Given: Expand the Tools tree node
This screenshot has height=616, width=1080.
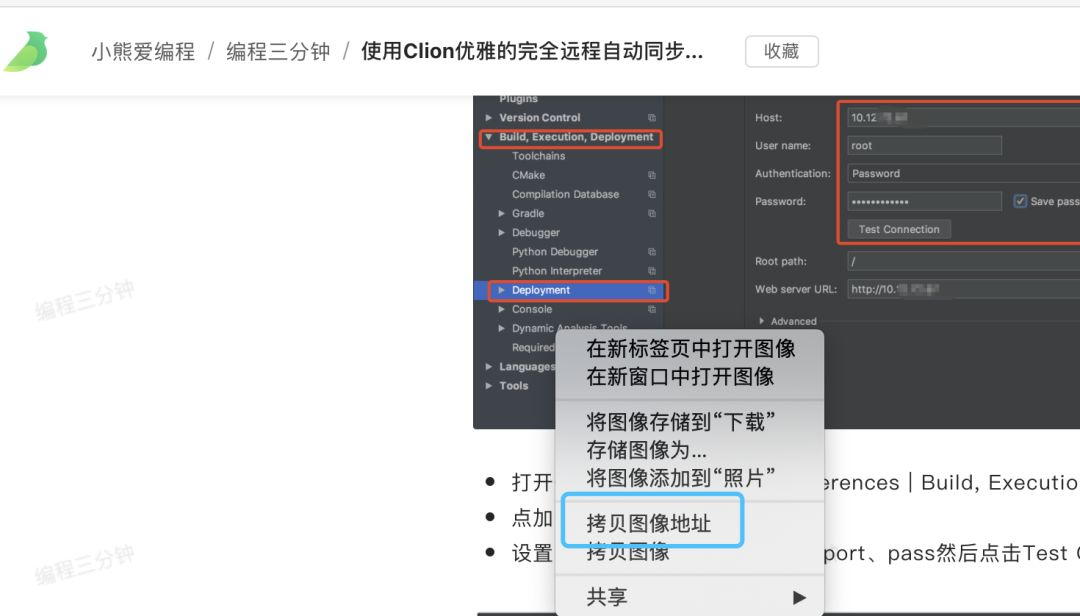Looking at the screenshot, I should pos(488,386).
